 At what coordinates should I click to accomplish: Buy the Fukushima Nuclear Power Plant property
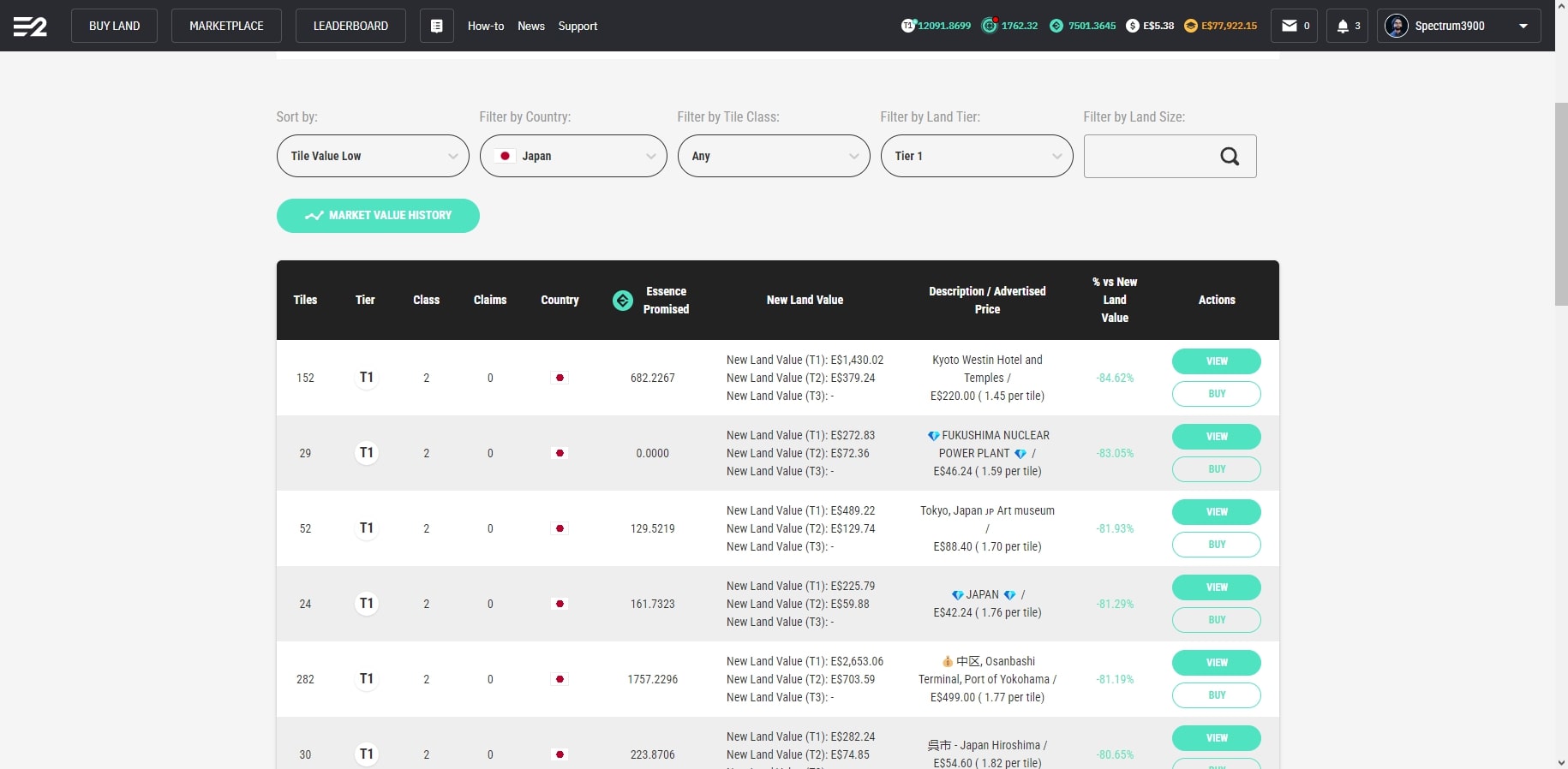point(1216,469)
